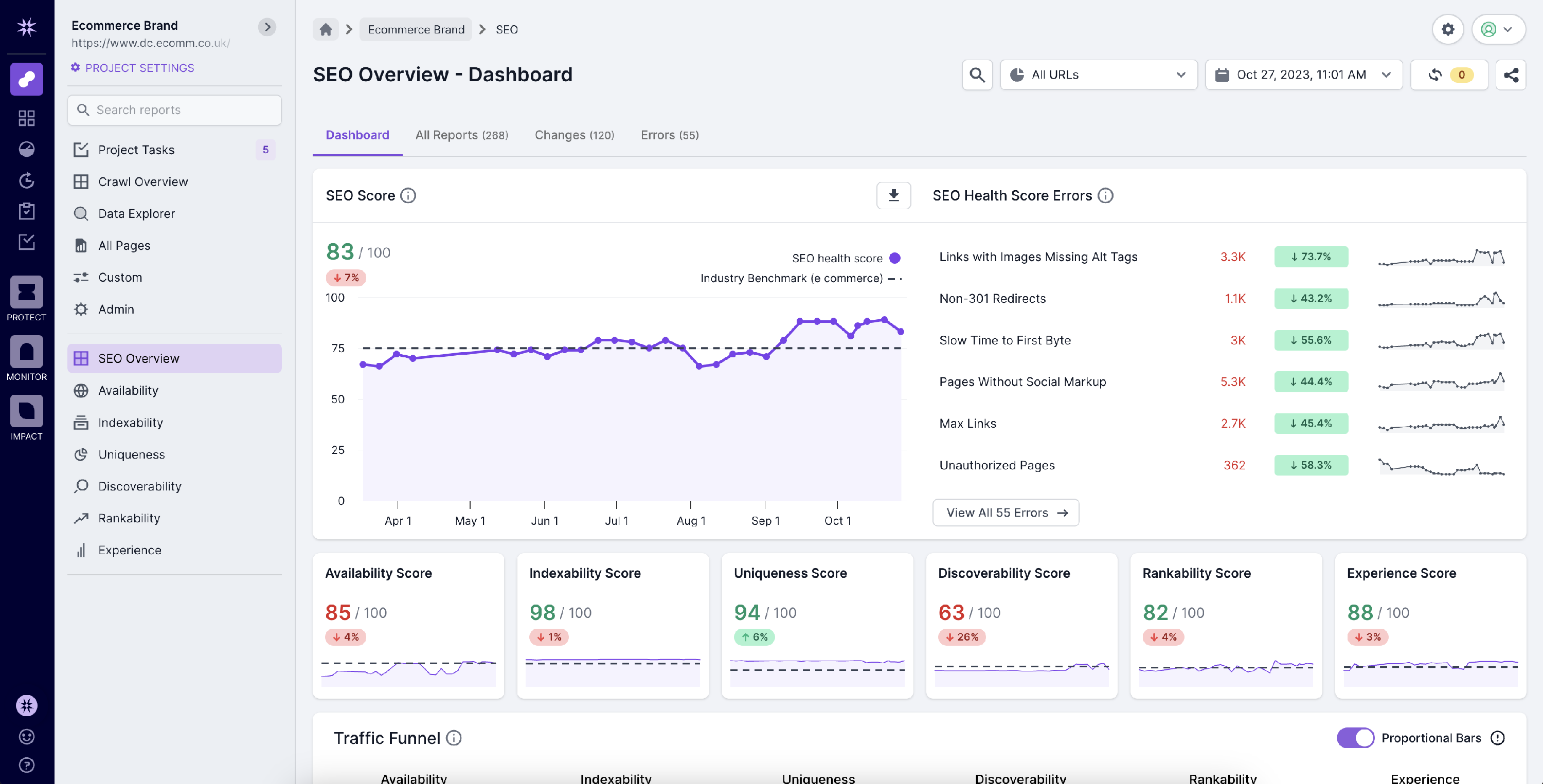
Task: Download the SEO Score chart
Action: pos(893,195)
